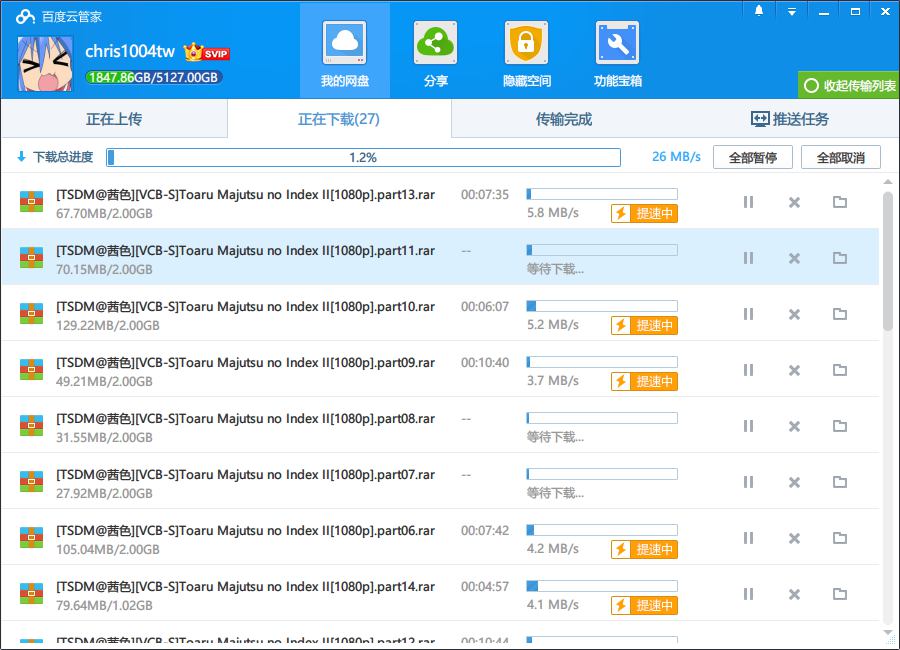Screen dimensions: 900x650
Task: Open the title bar dropdown menu arrow
Action: coord(791,11)
